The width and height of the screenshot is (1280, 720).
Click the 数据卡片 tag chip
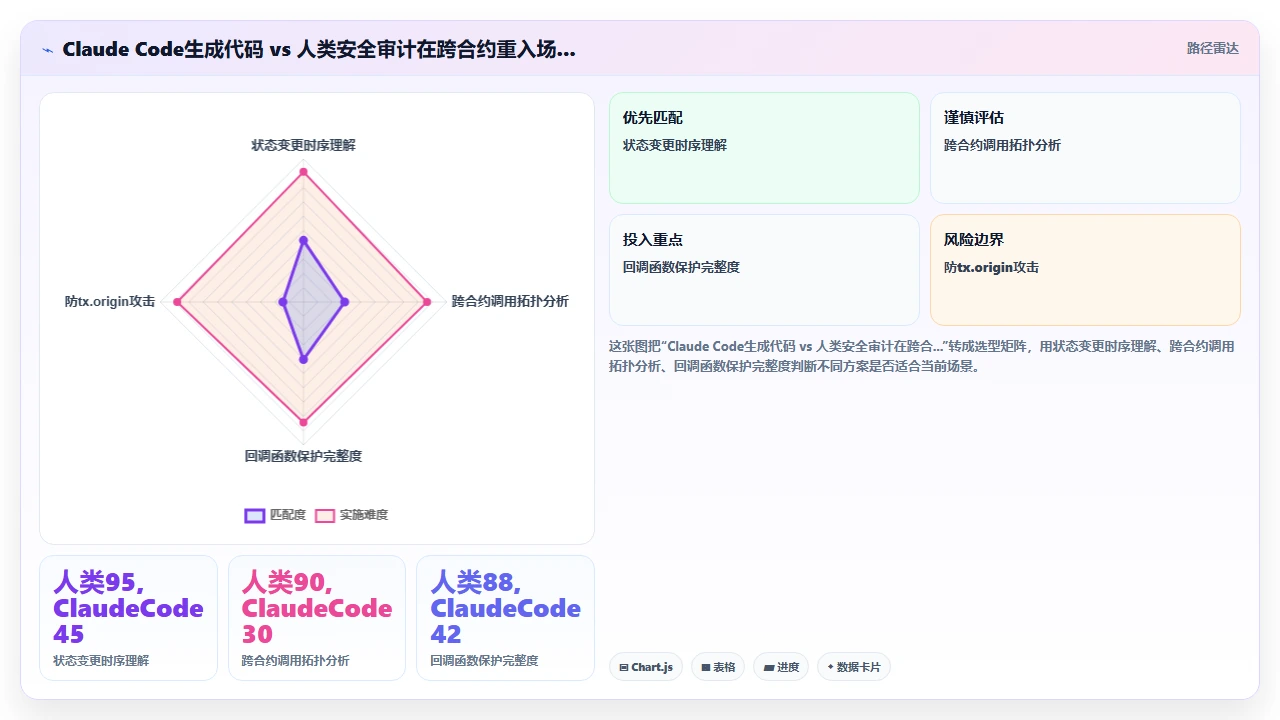(x=854, y=667)
